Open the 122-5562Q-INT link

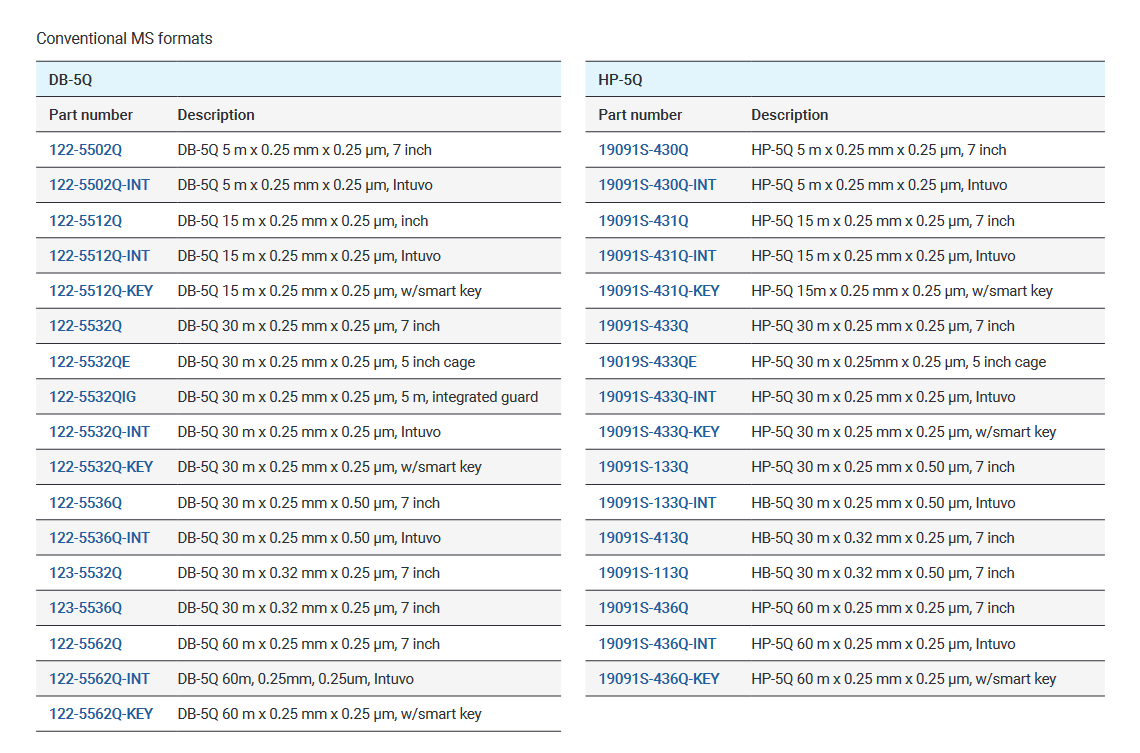point(99,679)
